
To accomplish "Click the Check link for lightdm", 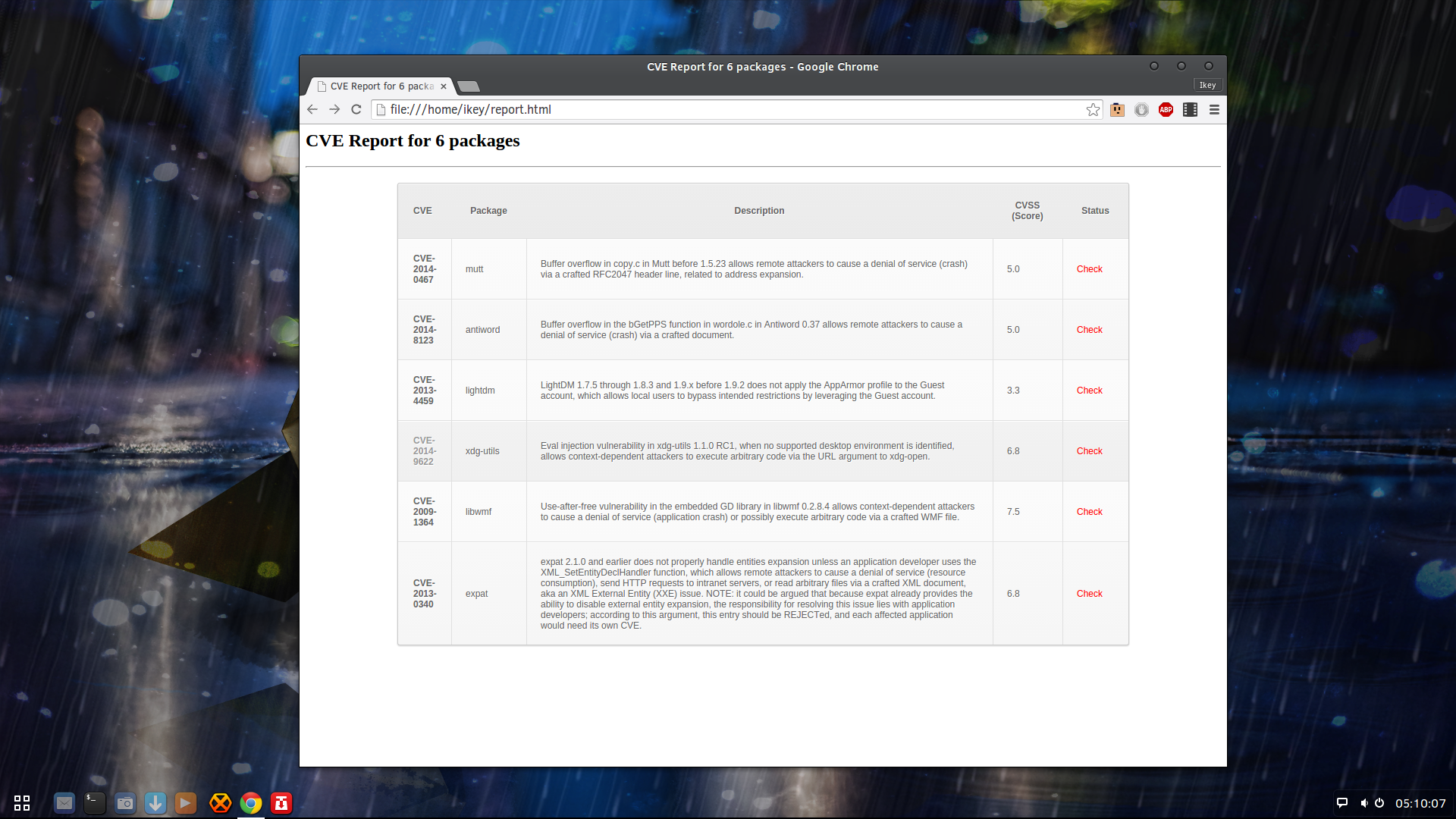I will (x=1089, y=391).
